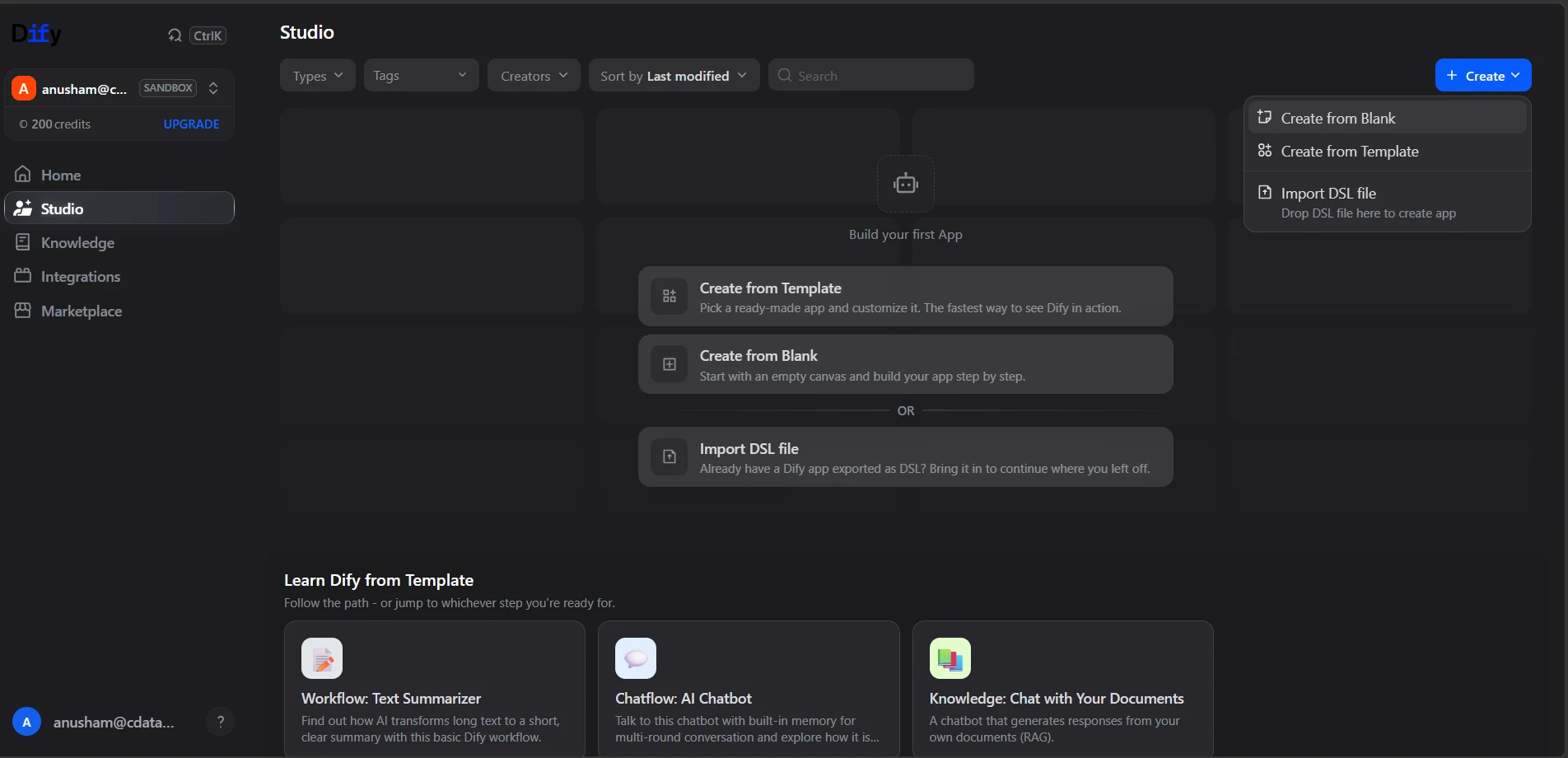This screenshot has width=1568, height=758.
Task: Click the plus icon on the Create button
Action: 1452,75
